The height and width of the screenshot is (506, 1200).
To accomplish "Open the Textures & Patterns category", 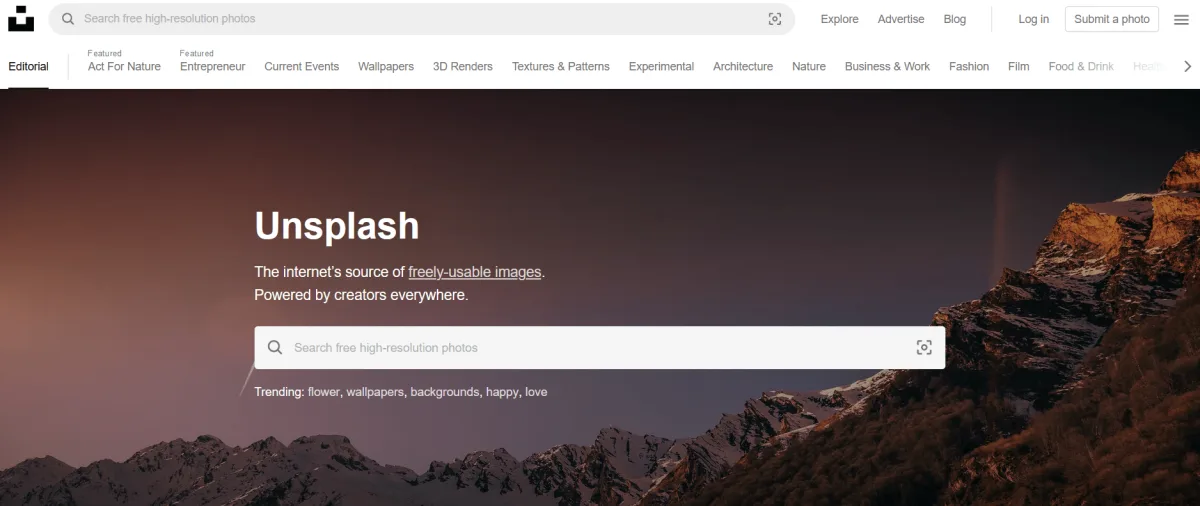I will (560, 66).
